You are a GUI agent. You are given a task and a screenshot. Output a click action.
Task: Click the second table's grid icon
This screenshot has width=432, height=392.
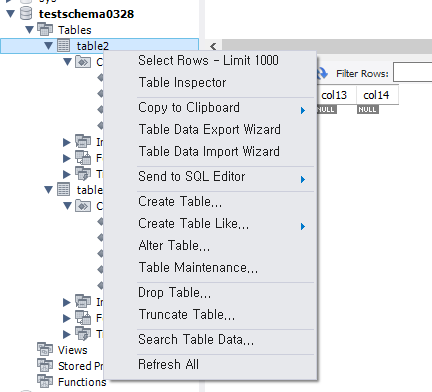(x=63, y=189)
